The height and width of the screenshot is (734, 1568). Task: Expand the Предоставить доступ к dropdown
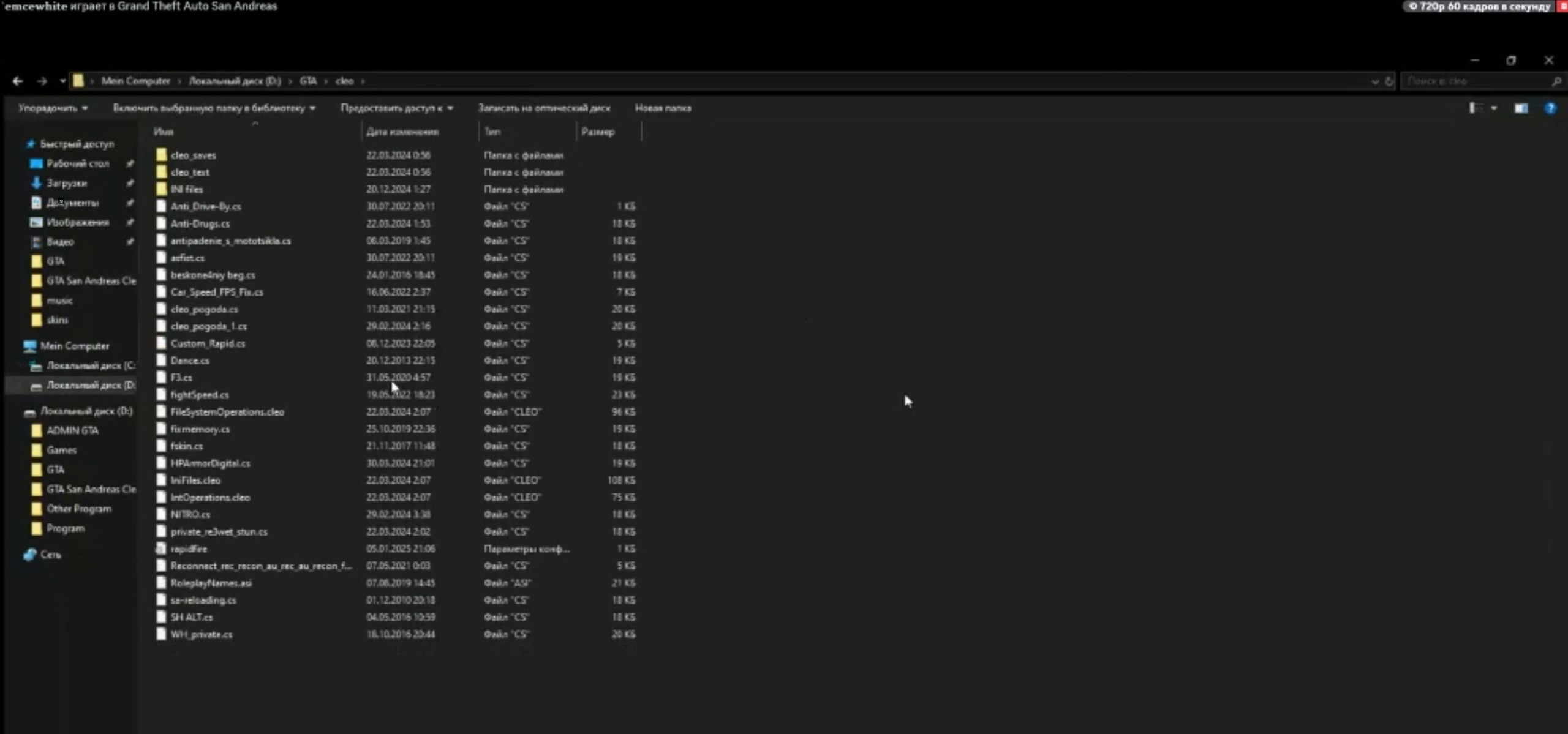[x=397, y=108]
